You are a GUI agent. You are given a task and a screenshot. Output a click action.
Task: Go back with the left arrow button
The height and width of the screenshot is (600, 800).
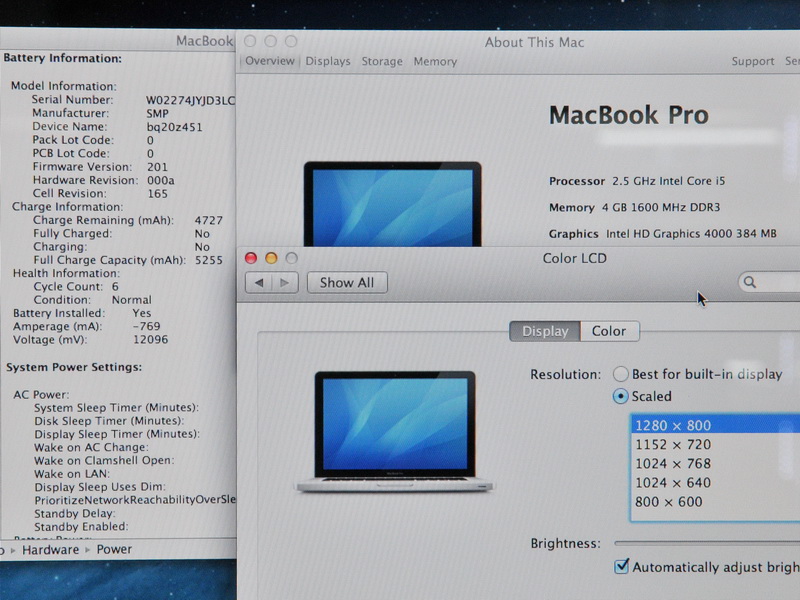tap(259, 283)
